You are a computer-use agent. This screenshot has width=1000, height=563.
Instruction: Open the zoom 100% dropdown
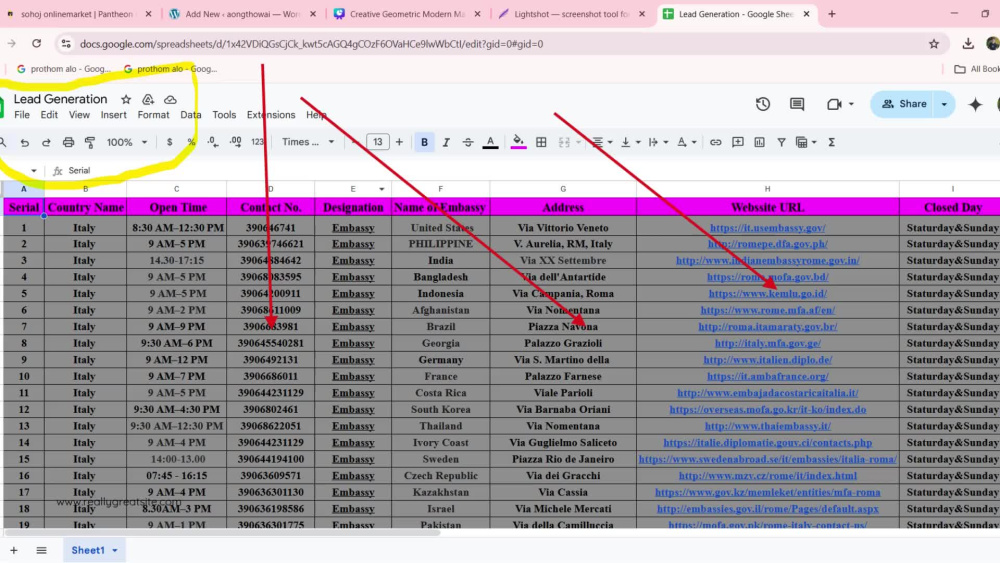[x=126, y=142]
